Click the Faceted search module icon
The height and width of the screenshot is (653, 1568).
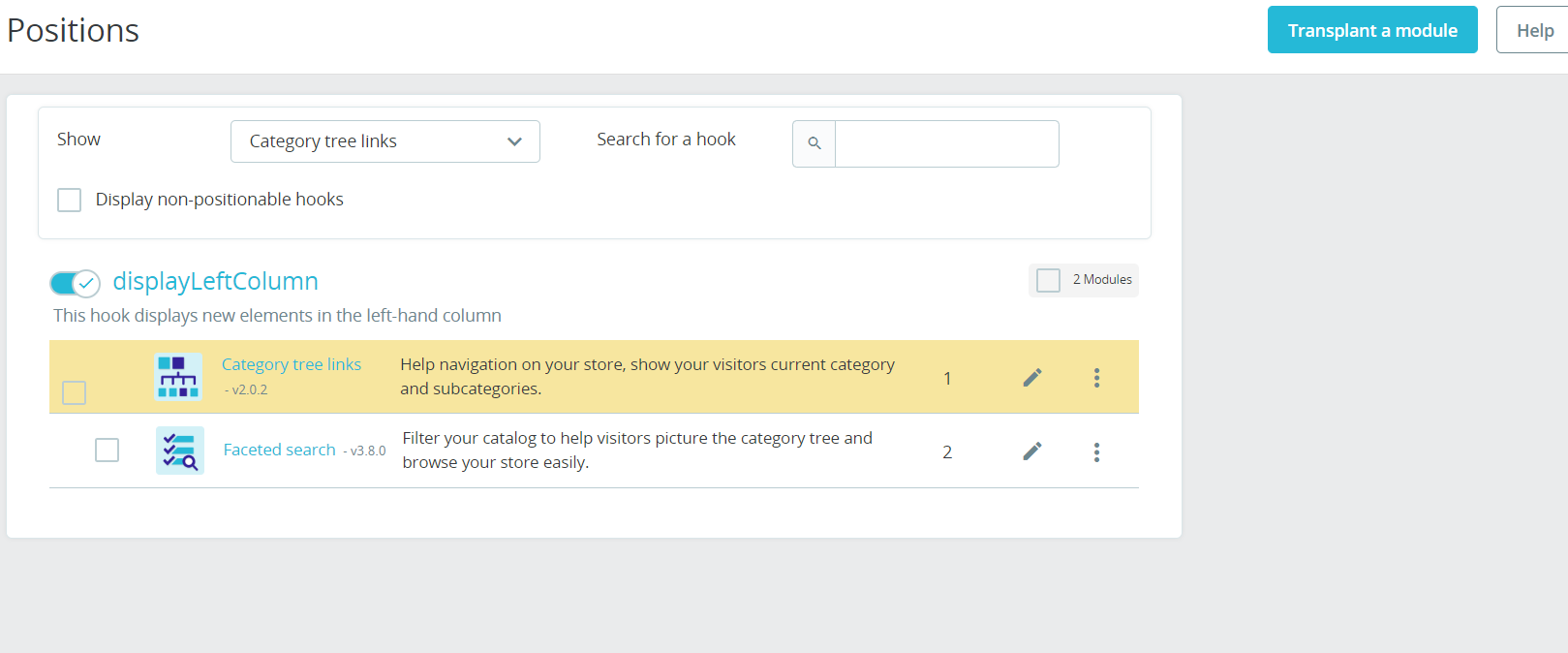tap(180, 451)
